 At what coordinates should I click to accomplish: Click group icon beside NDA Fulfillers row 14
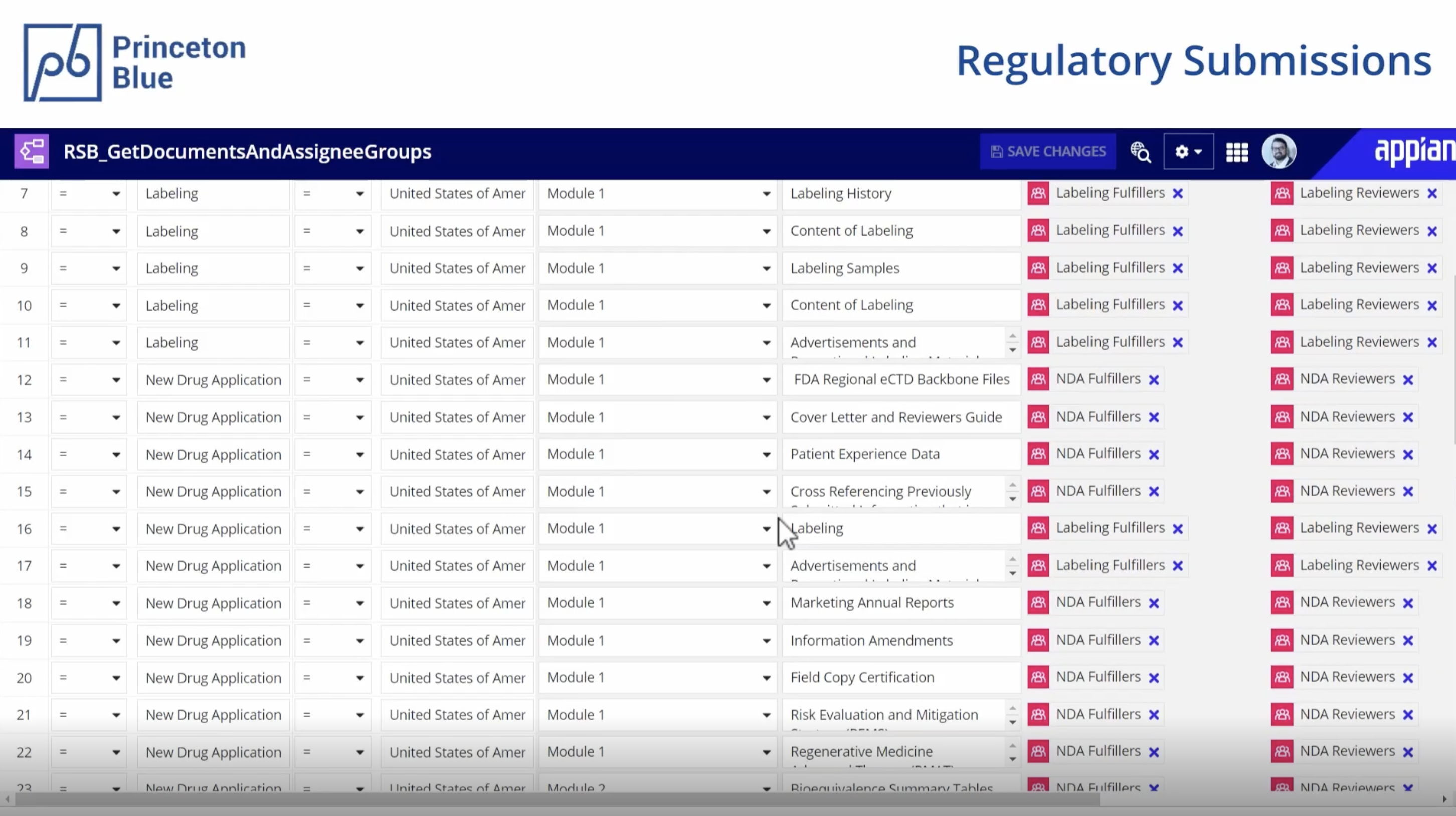tap(1038, 454)
